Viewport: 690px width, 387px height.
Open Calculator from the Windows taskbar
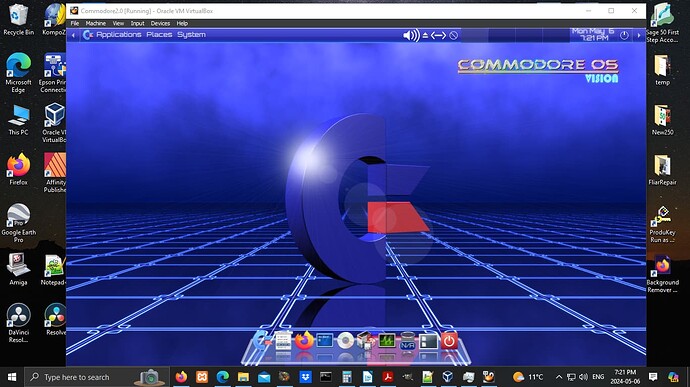coord(347,377)
